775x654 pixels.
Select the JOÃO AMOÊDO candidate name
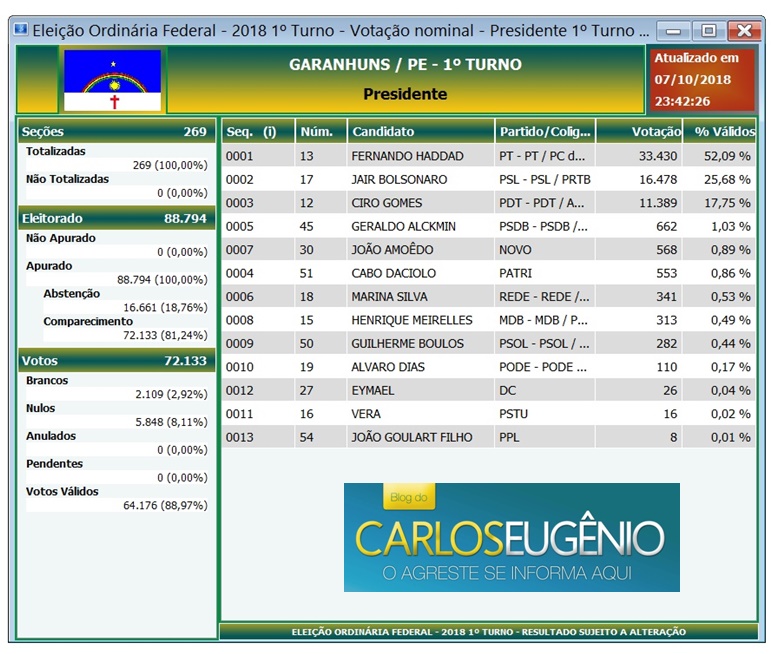(x=392, y=250)
